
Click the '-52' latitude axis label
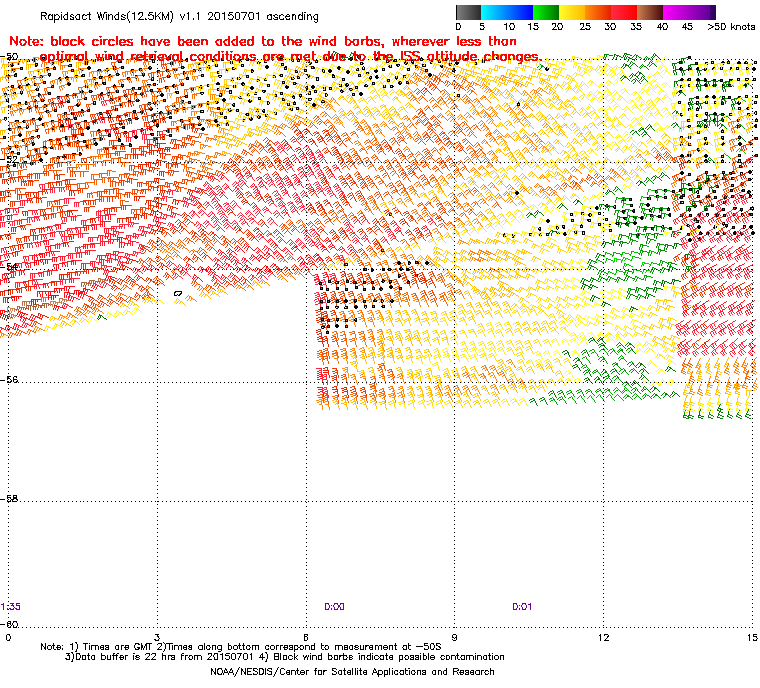point(9,159)
